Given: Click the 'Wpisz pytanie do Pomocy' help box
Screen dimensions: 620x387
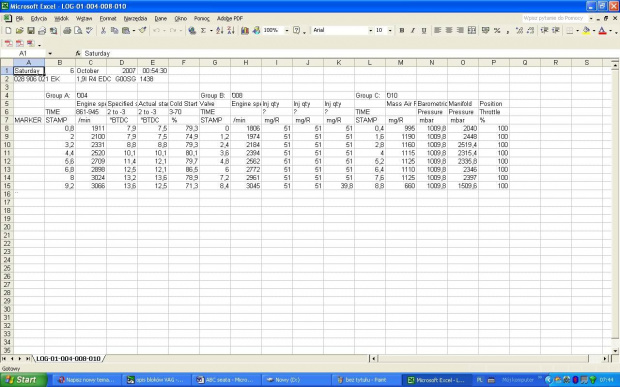Looking at the screenshot, I should point(554,18).
